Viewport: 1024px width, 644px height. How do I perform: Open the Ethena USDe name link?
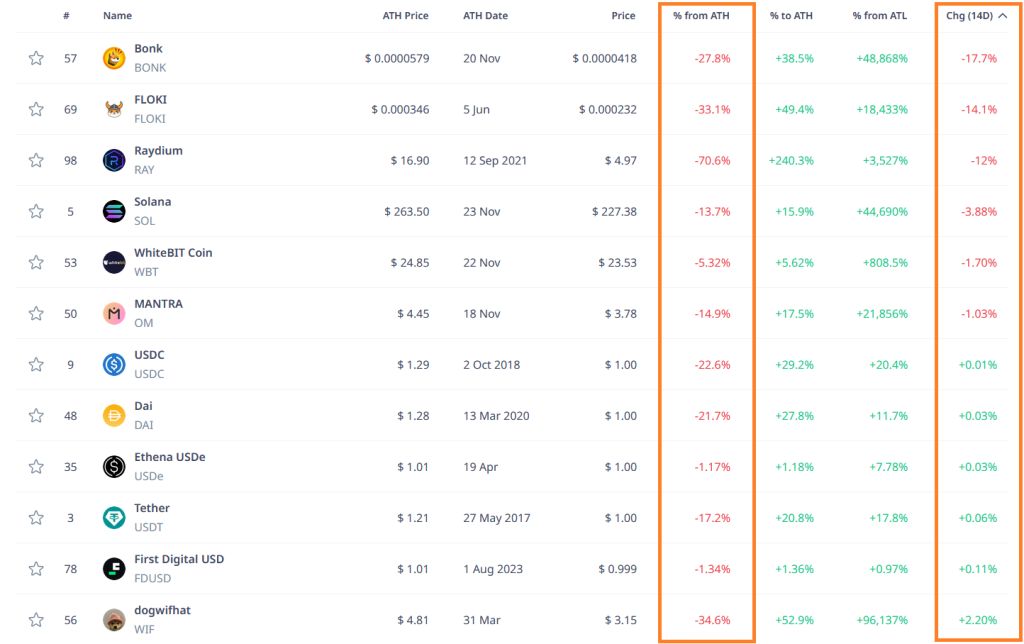pyautogui.click(x=170, y=457)
